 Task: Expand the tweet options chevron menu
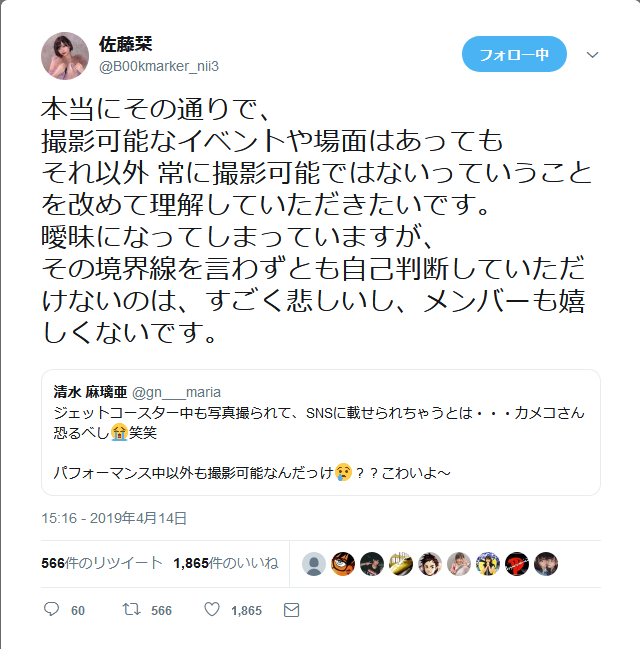[x=593, y=55]
